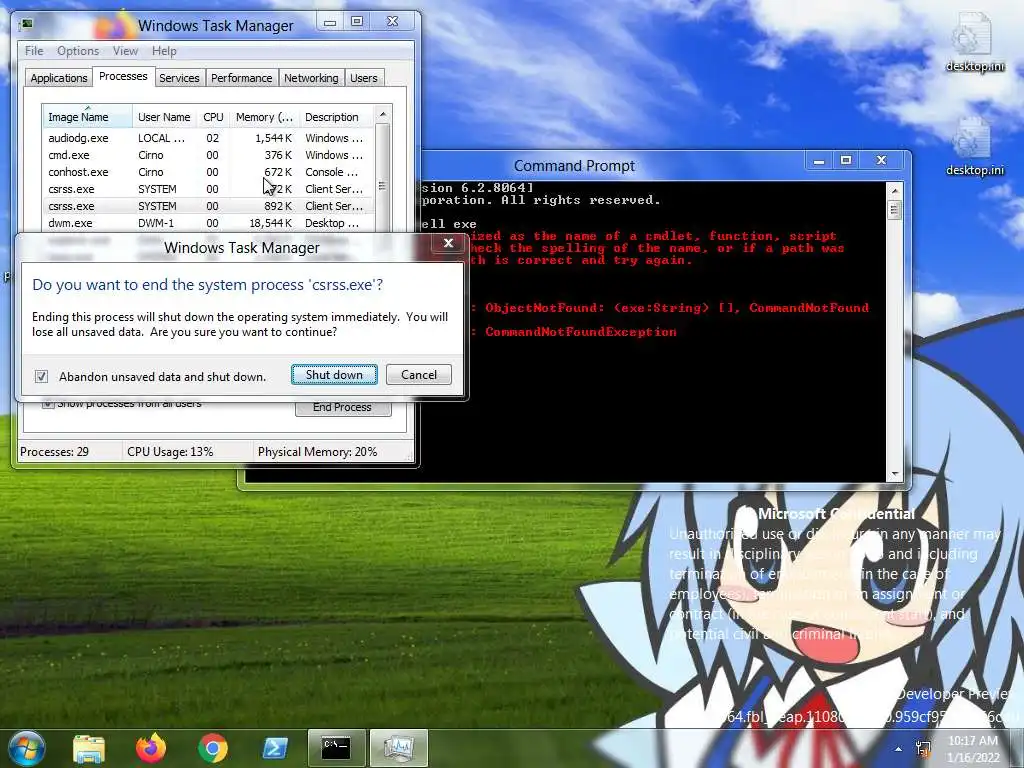Launch Firefox from the taskbar
The height and width of the screenshot is (768, 1024).
(151, 748)
